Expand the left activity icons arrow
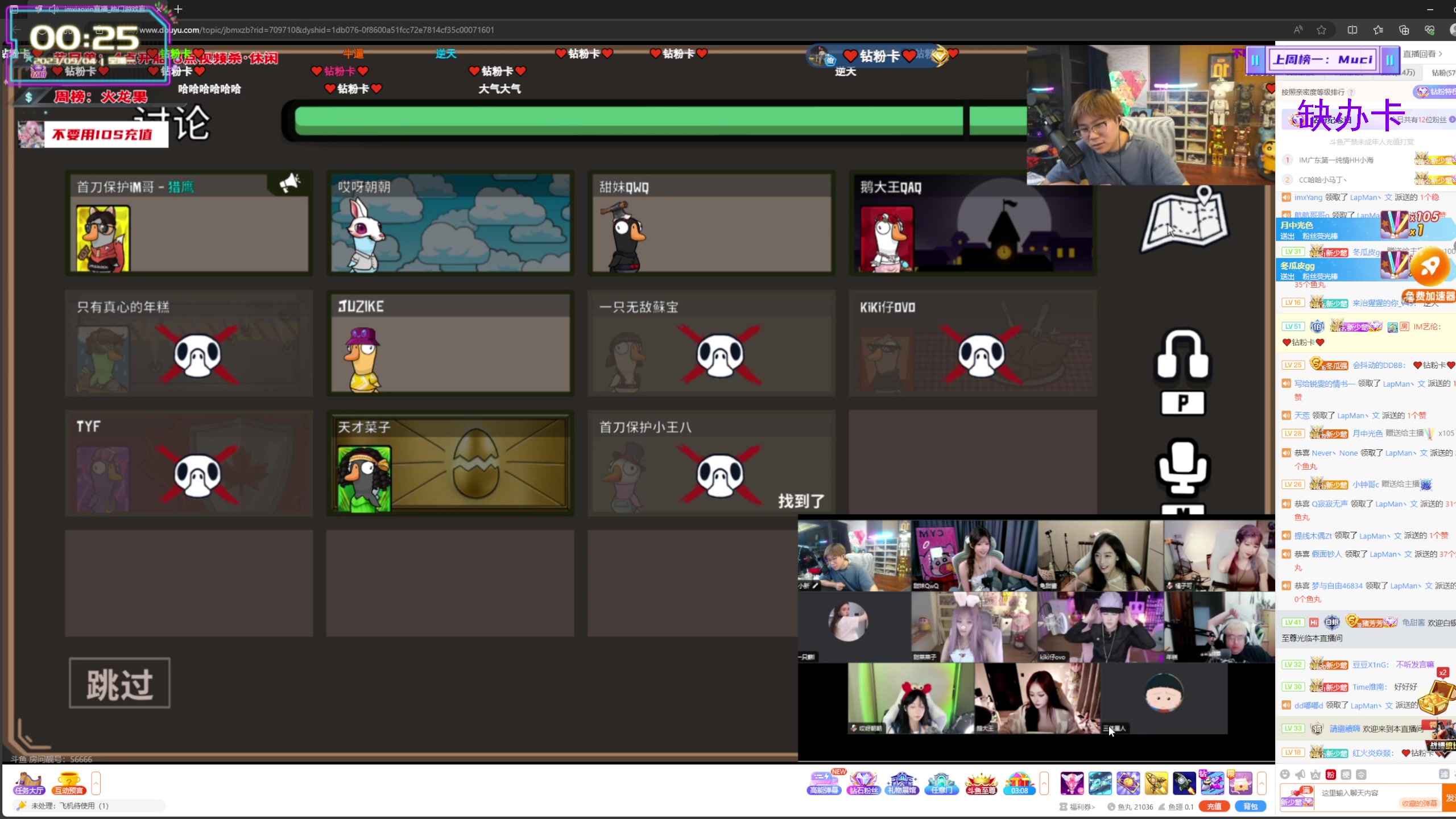The height and width of the screenshot is (819, 1456). click(96, 783)
